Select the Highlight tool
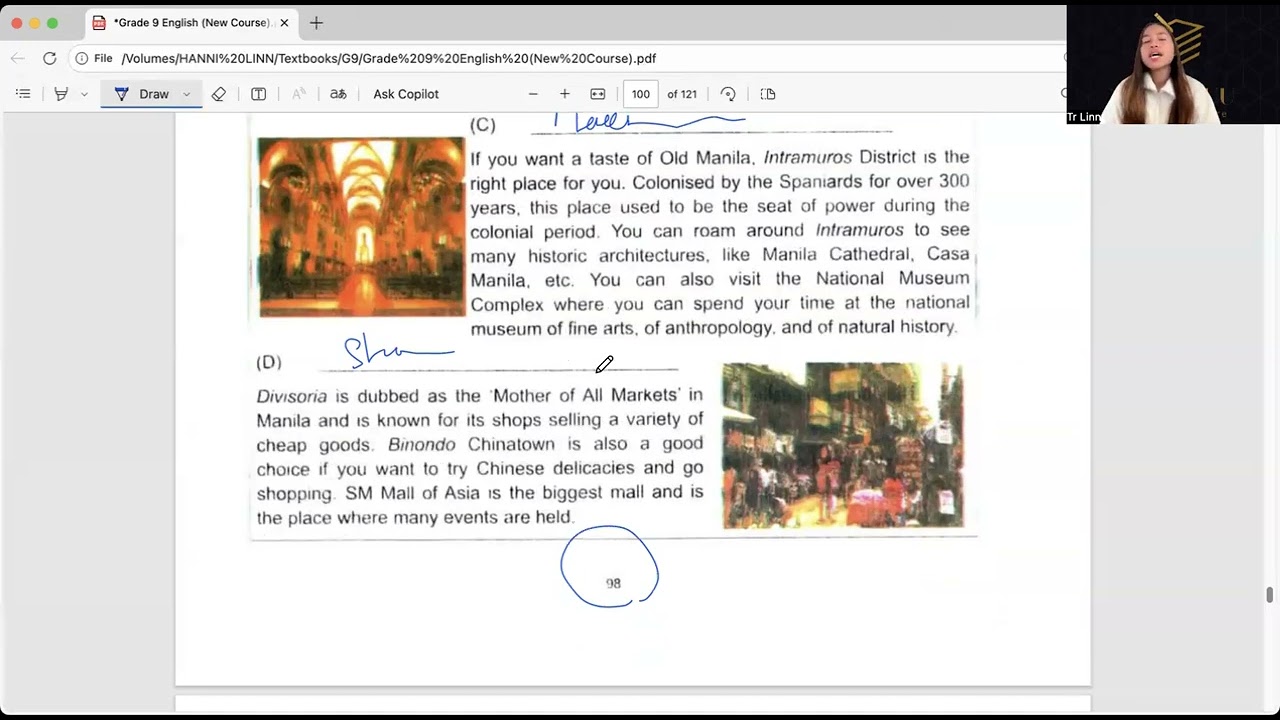This screenshot has height=720, width=1280. pyautogui.click(x=61, y=94)
